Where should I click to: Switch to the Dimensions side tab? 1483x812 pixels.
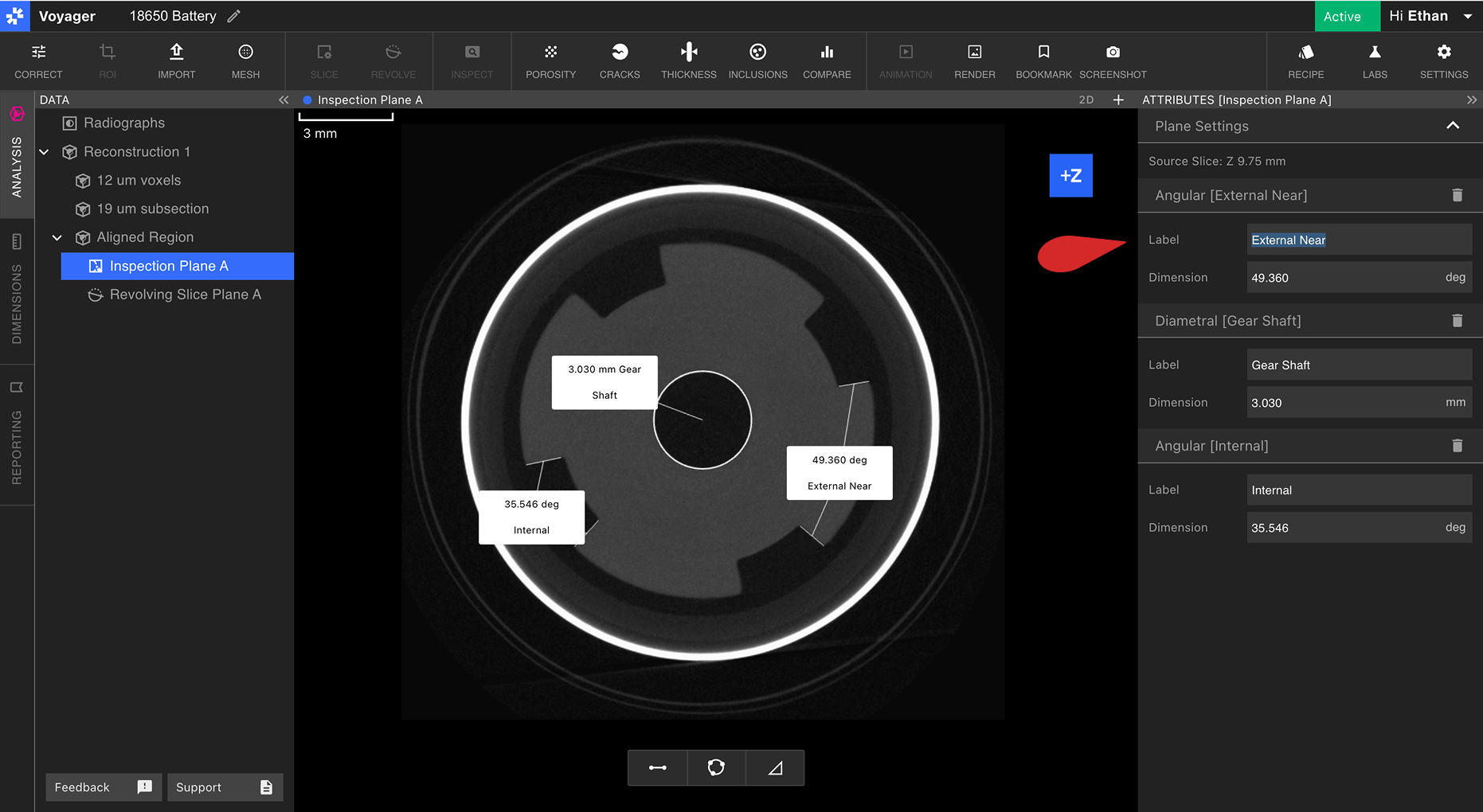17,291
